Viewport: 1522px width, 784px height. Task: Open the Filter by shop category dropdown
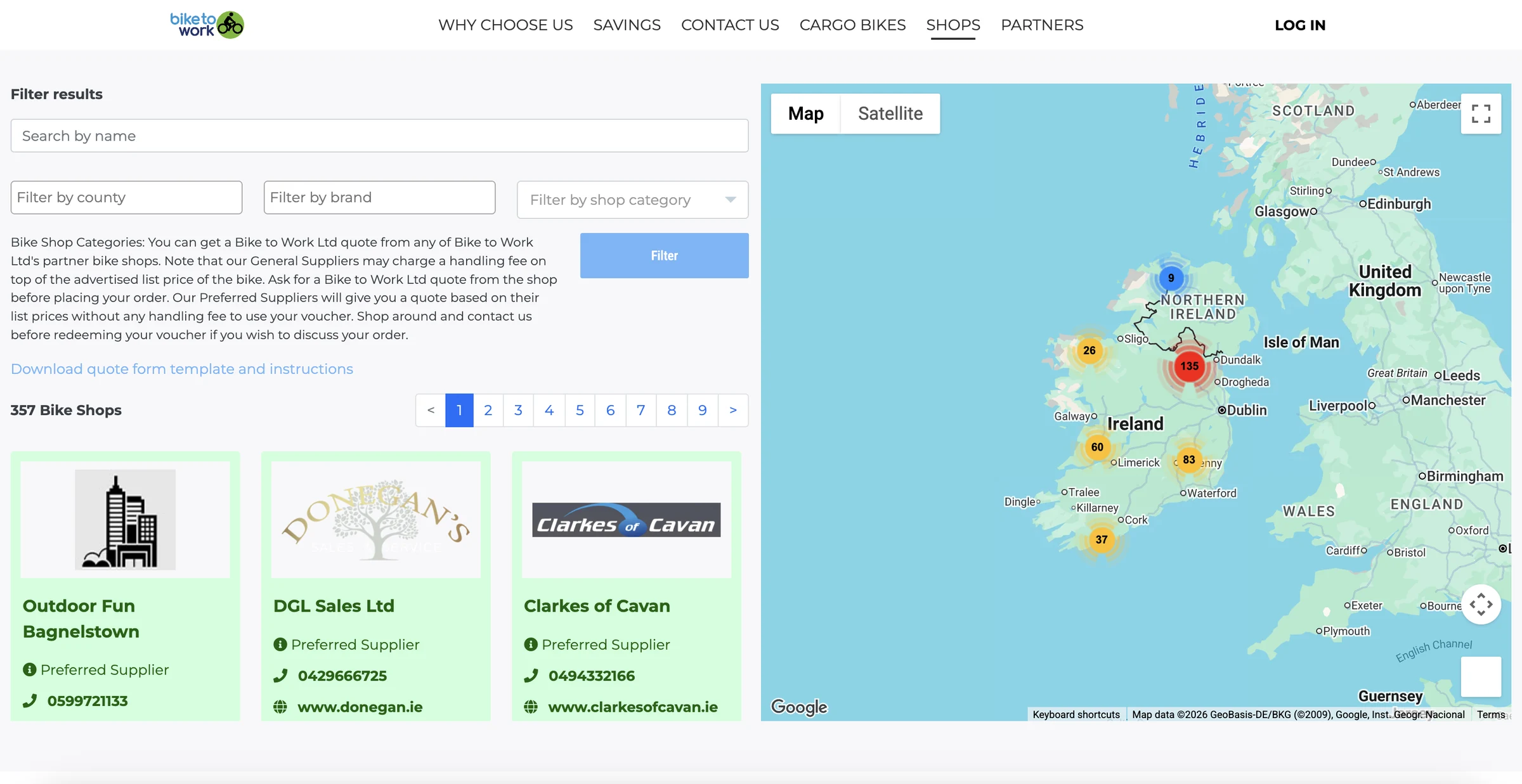632,200
